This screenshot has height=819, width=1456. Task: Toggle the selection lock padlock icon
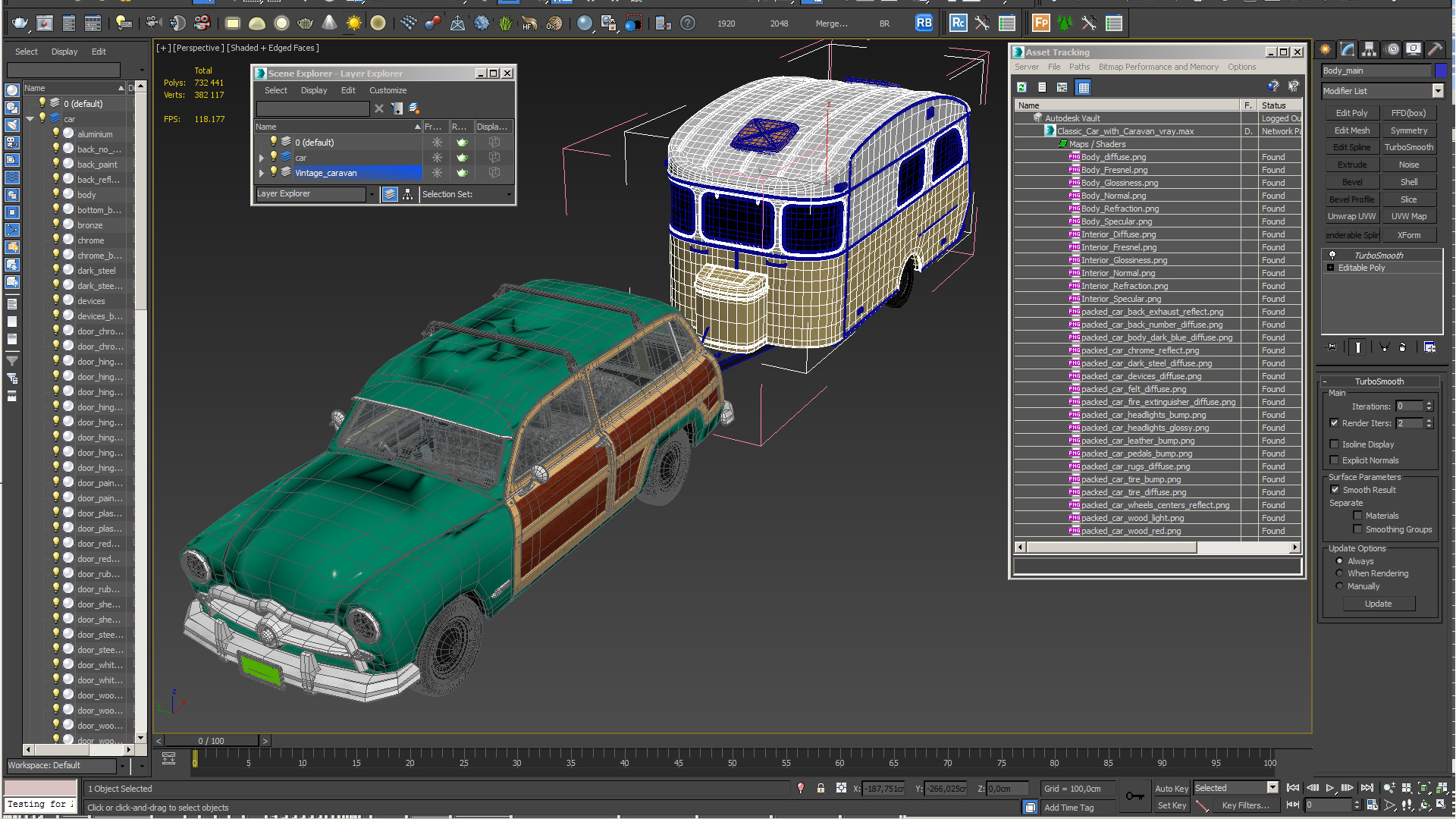821,789
